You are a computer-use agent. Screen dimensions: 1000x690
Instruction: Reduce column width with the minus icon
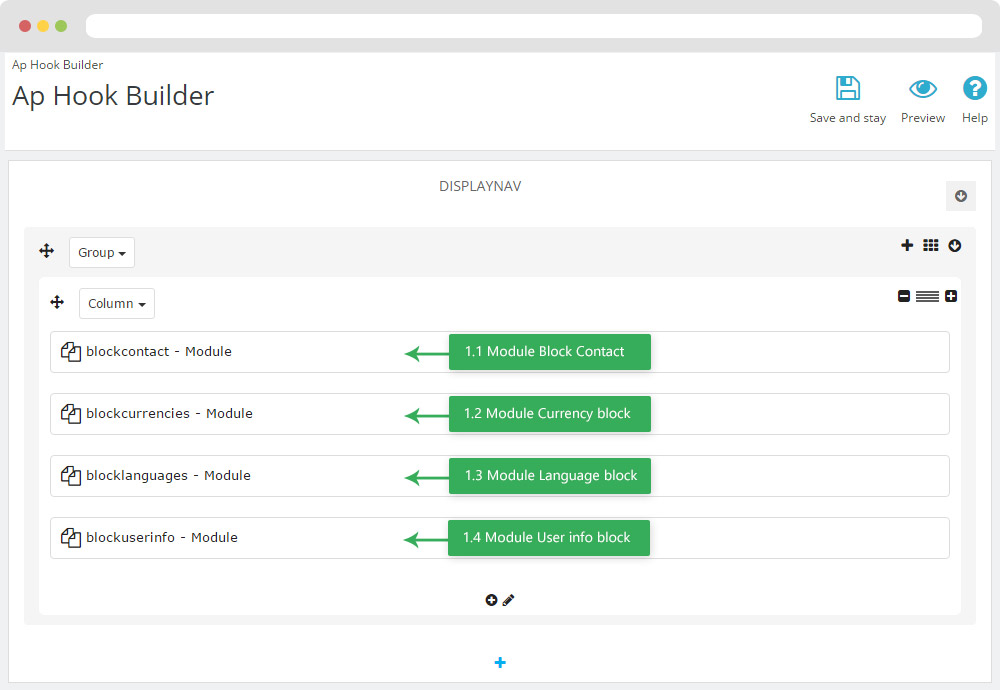click(904, 296)
